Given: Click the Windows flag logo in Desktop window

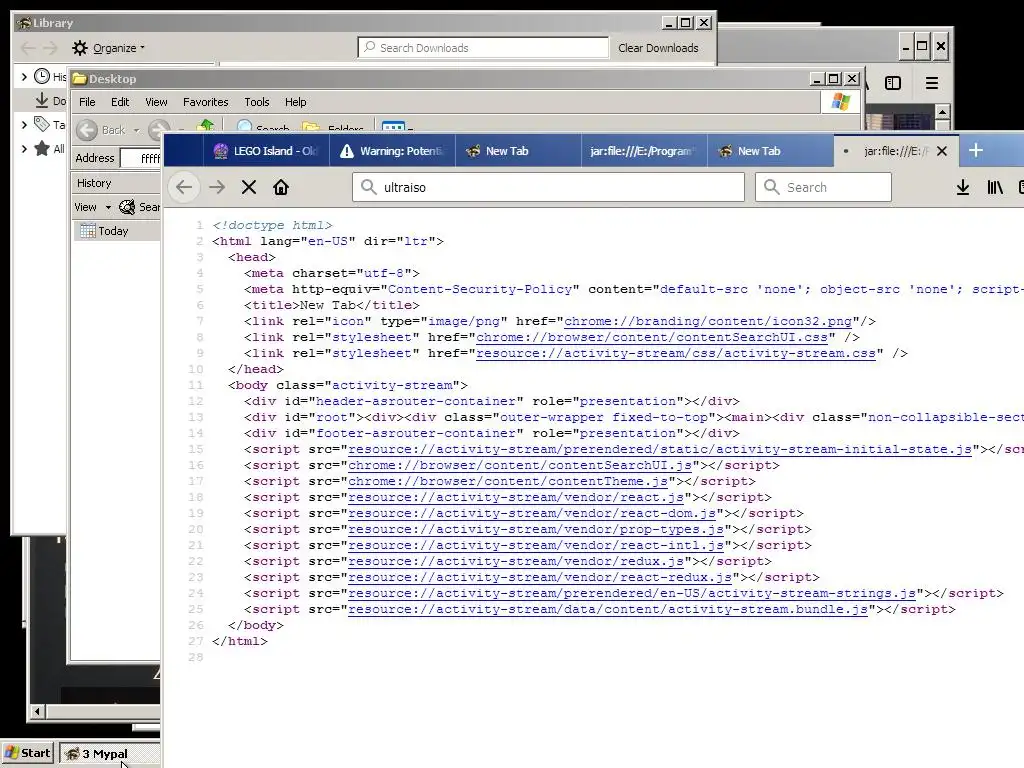Looking at the screenshot, I should (x=840, y=102).
